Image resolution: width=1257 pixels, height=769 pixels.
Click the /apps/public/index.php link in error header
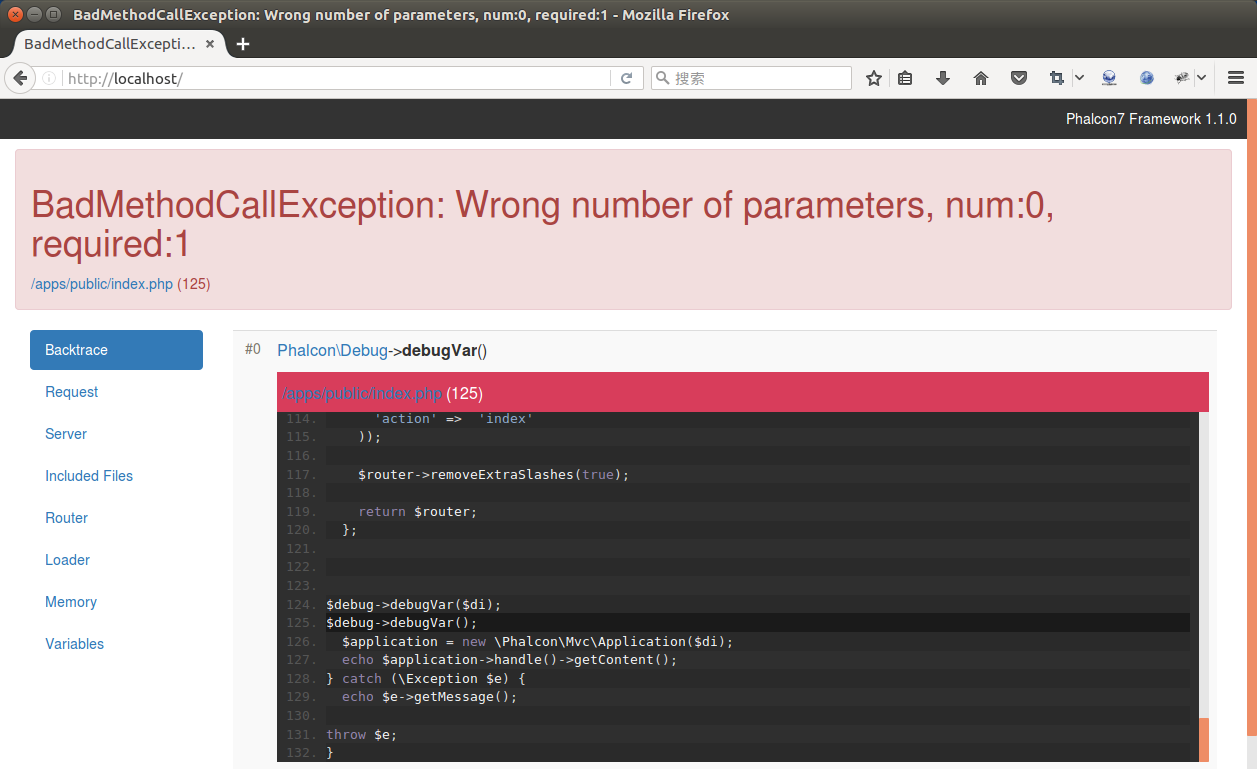pyautogui.click(x=102, y=284)
